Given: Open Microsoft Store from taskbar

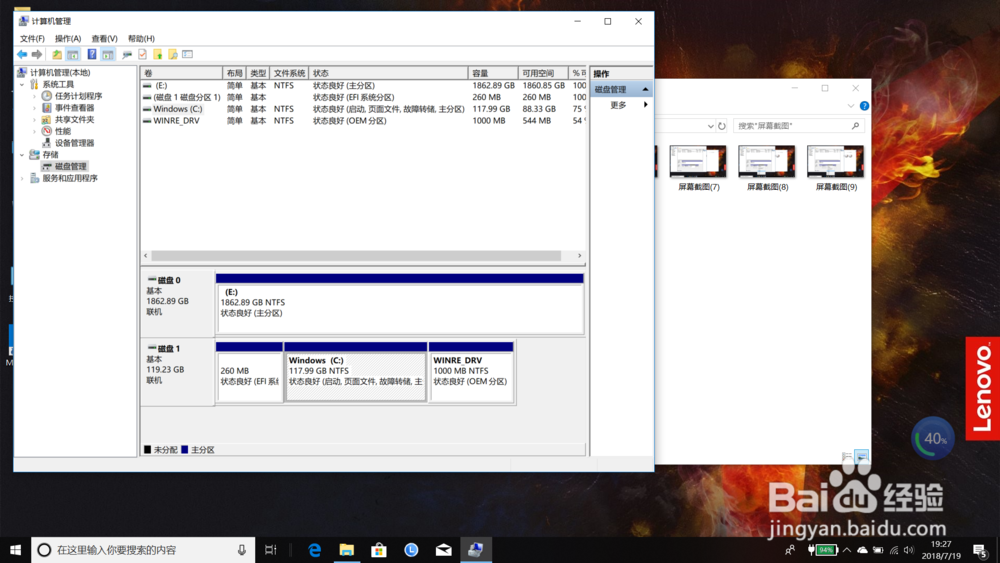Looking at the screenshot, I should coord(379,550).
